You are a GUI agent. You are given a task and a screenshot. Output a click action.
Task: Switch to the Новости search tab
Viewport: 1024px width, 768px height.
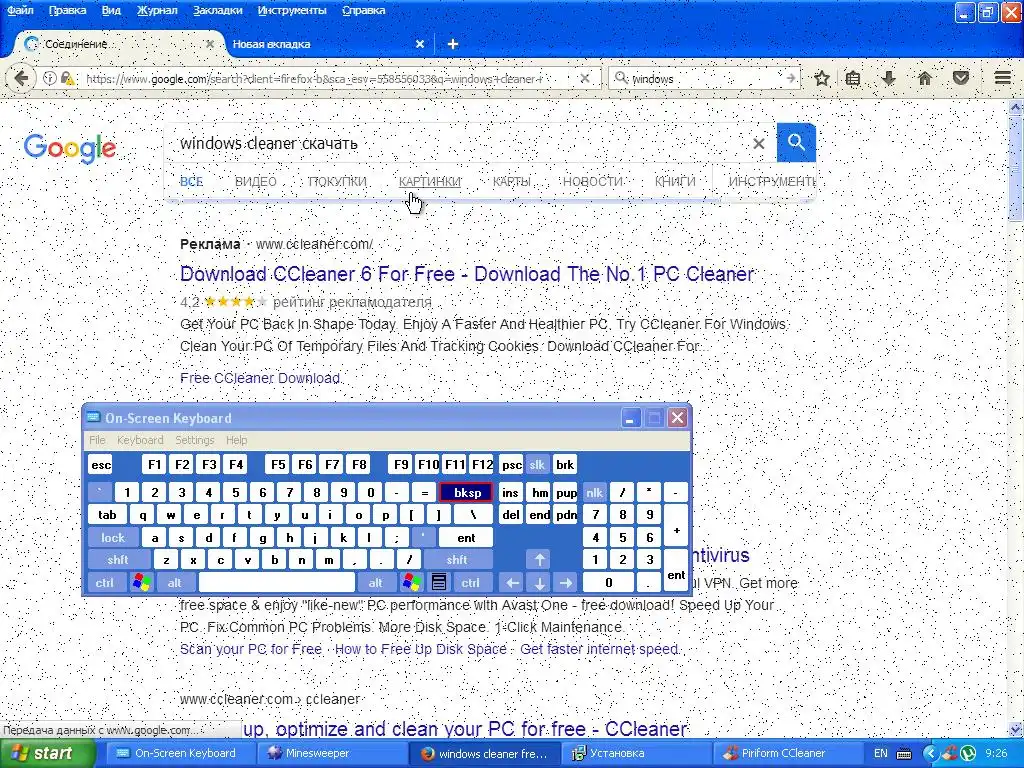(x=593, y=182)
